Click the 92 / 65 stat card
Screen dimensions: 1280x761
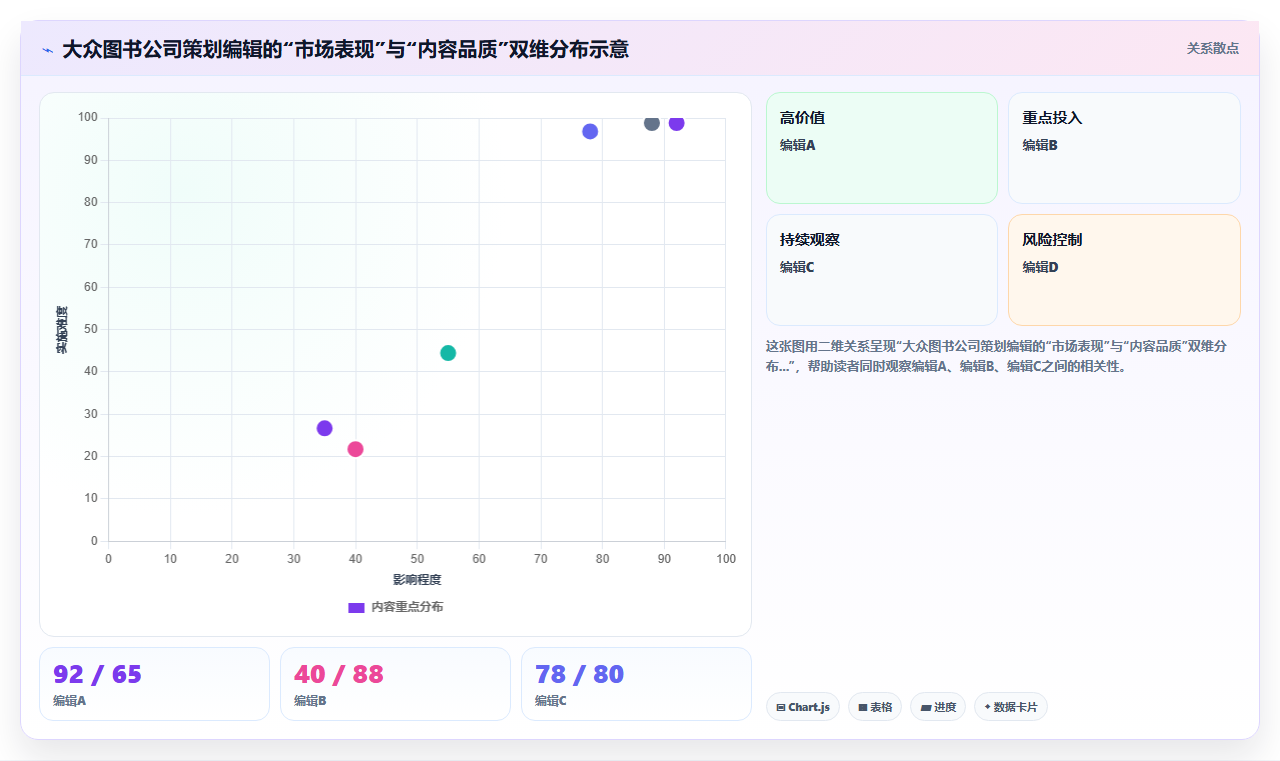coord(154,684)
